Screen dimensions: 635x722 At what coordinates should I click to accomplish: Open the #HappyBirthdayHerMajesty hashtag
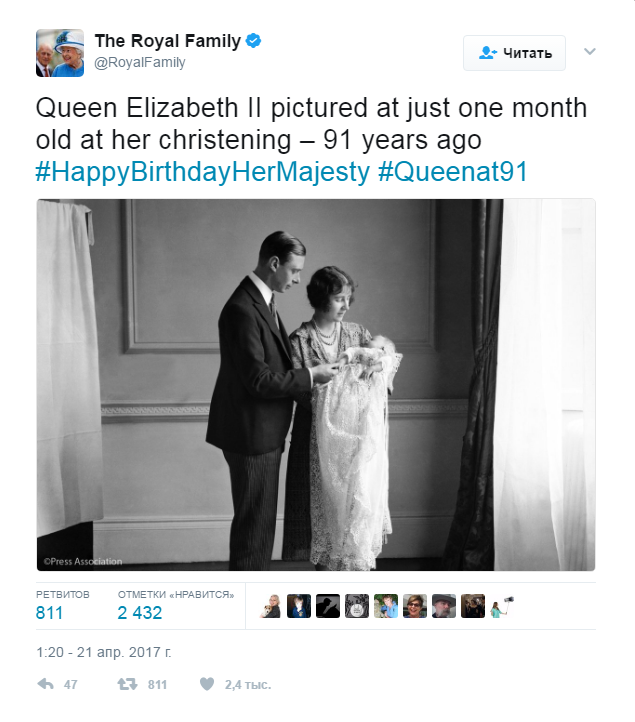coord(202,172)
